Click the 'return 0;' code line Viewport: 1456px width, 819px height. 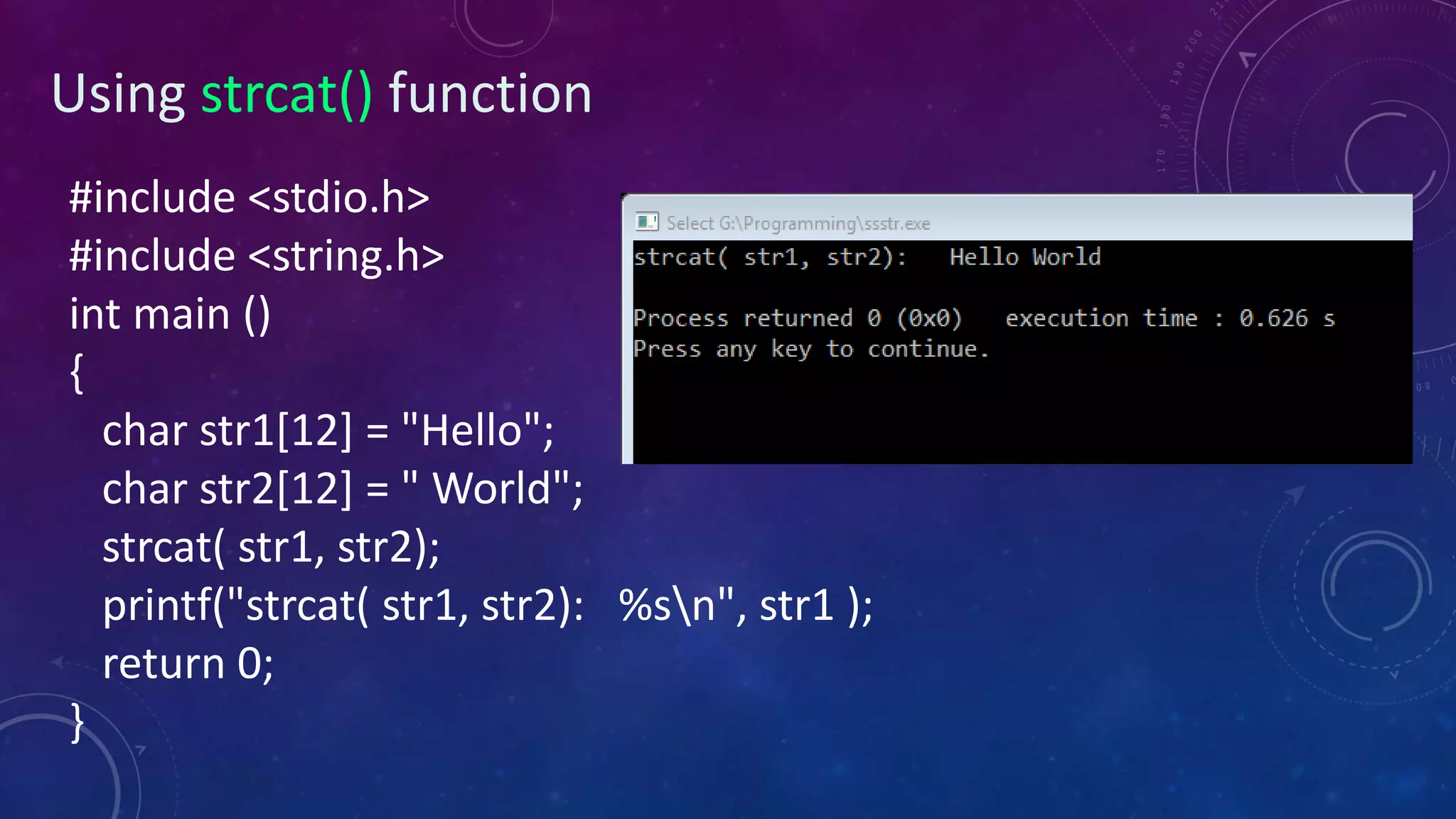[x=188, y=664]
